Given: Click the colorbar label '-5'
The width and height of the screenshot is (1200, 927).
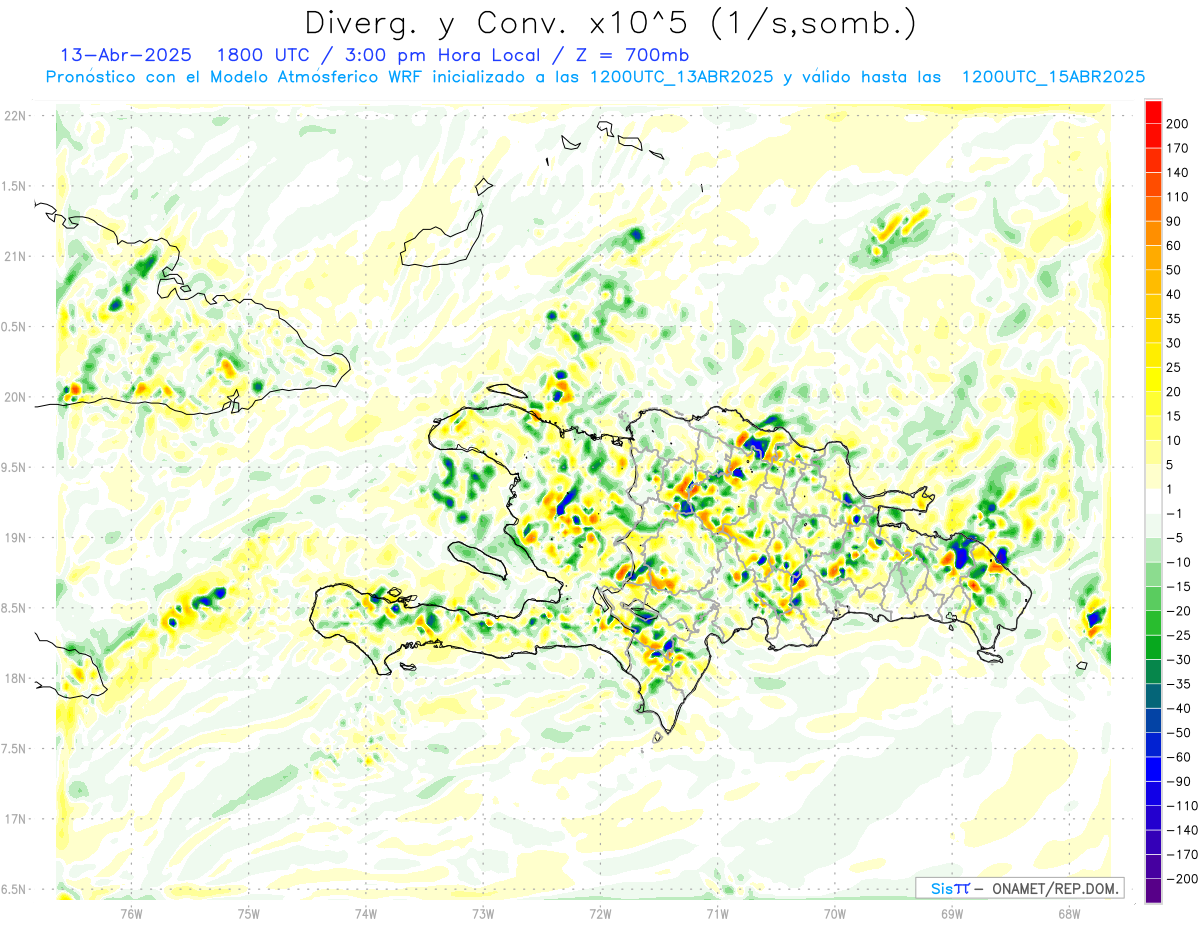Looking at the screenshot, I should coord(1174,538).
